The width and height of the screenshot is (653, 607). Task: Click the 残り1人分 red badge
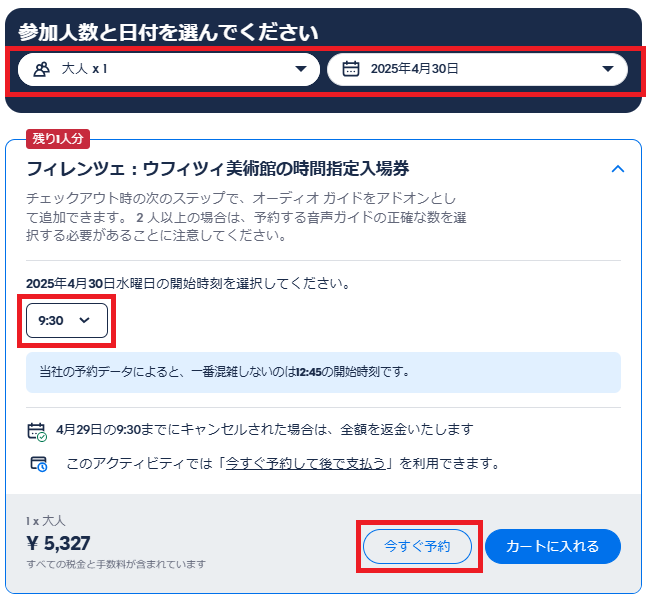click(x=58, y=139)
